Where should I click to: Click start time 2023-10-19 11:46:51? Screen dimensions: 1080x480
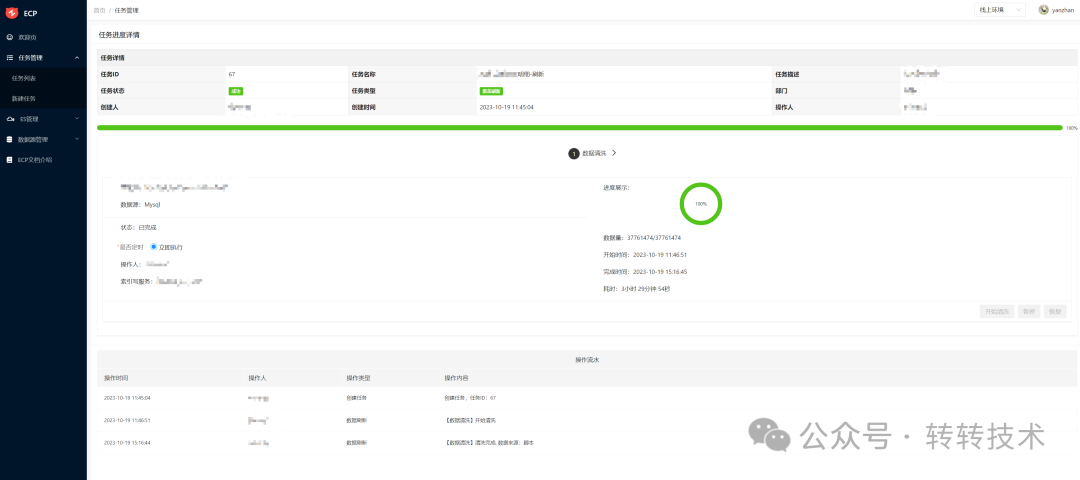pos(645,255)
